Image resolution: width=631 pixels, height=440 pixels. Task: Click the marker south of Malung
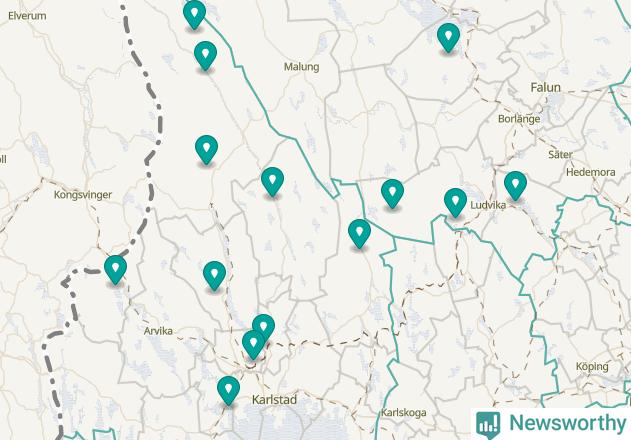(272, 181)
